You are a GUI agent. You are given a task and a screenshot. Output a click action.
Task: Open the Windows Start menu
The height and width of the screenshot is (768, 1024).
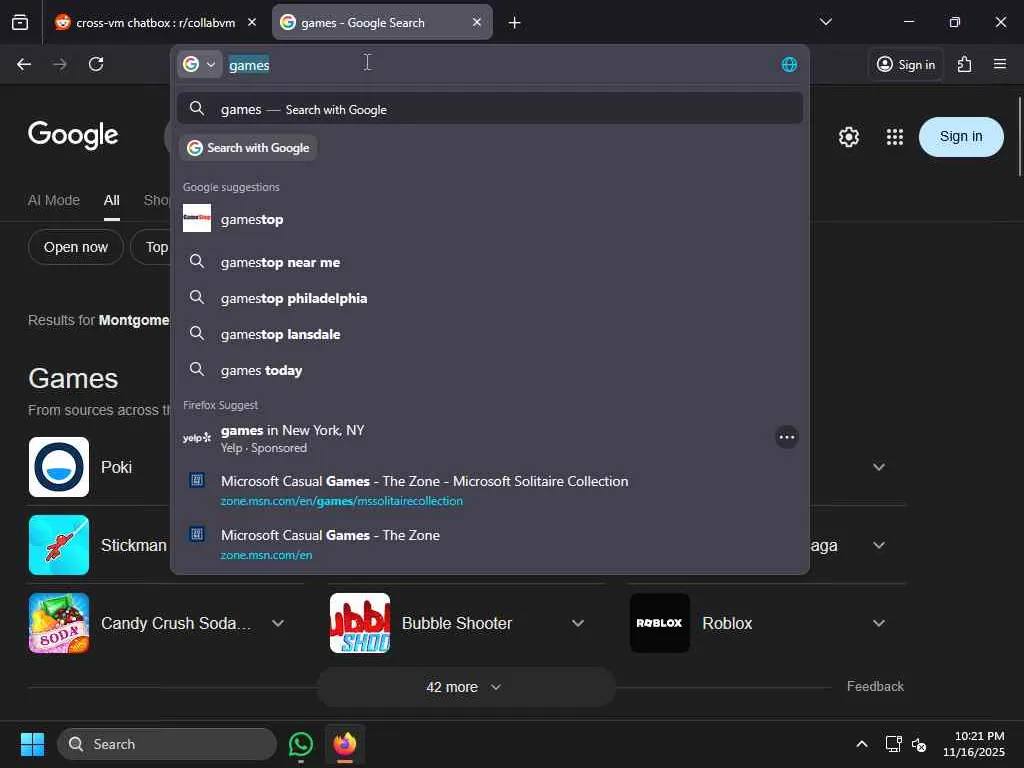[x=32, y=744]
